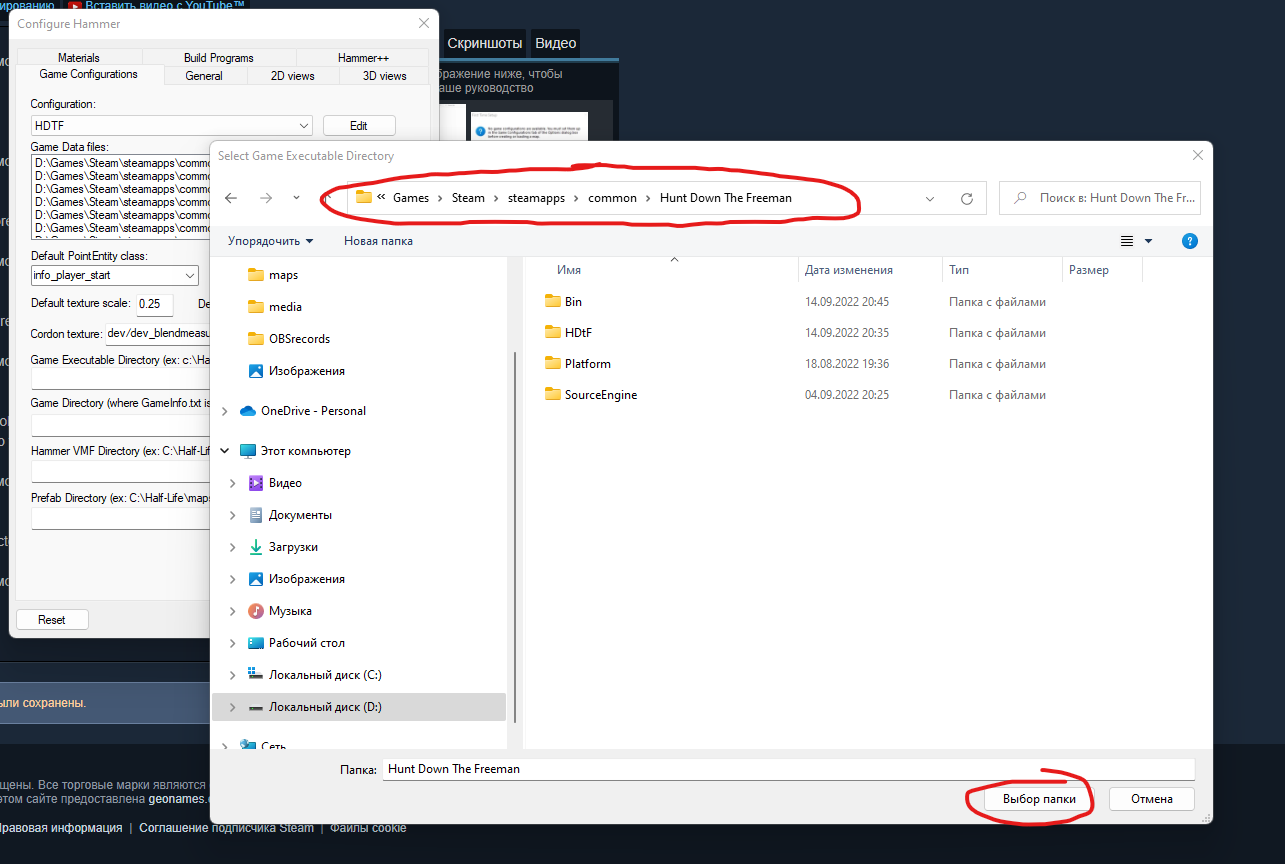
Task: Click the Папка folder name field
Action: [788, 769]
